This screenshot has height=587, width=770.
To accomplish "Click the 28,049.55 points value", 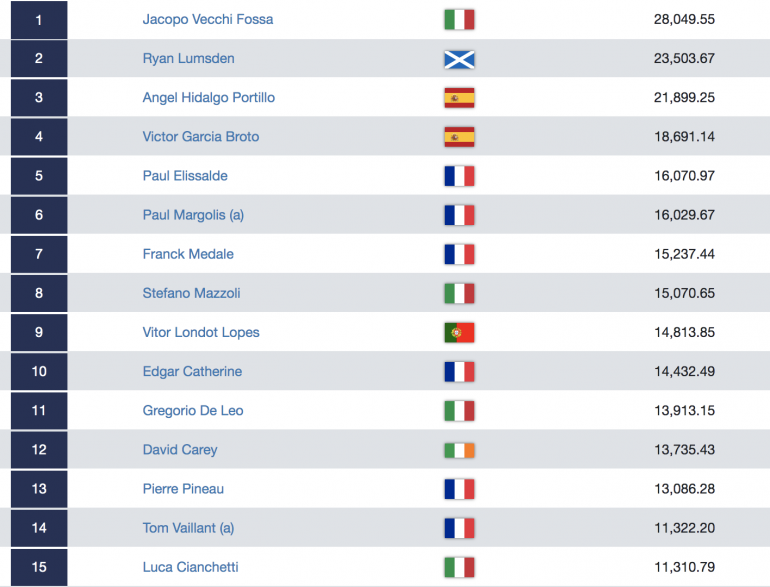I will coord(684,19).
